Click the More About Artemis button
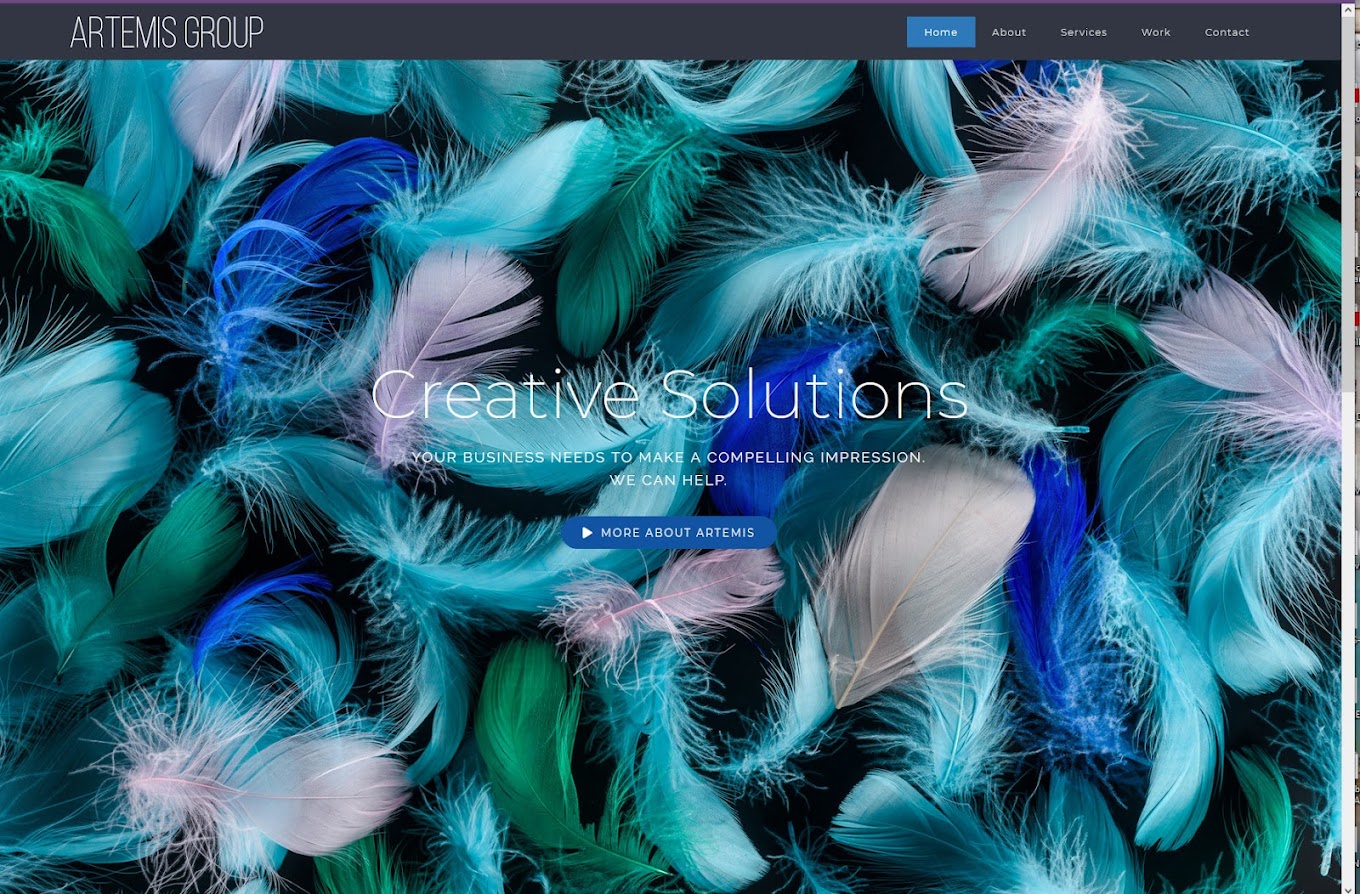 pos(669,533)
